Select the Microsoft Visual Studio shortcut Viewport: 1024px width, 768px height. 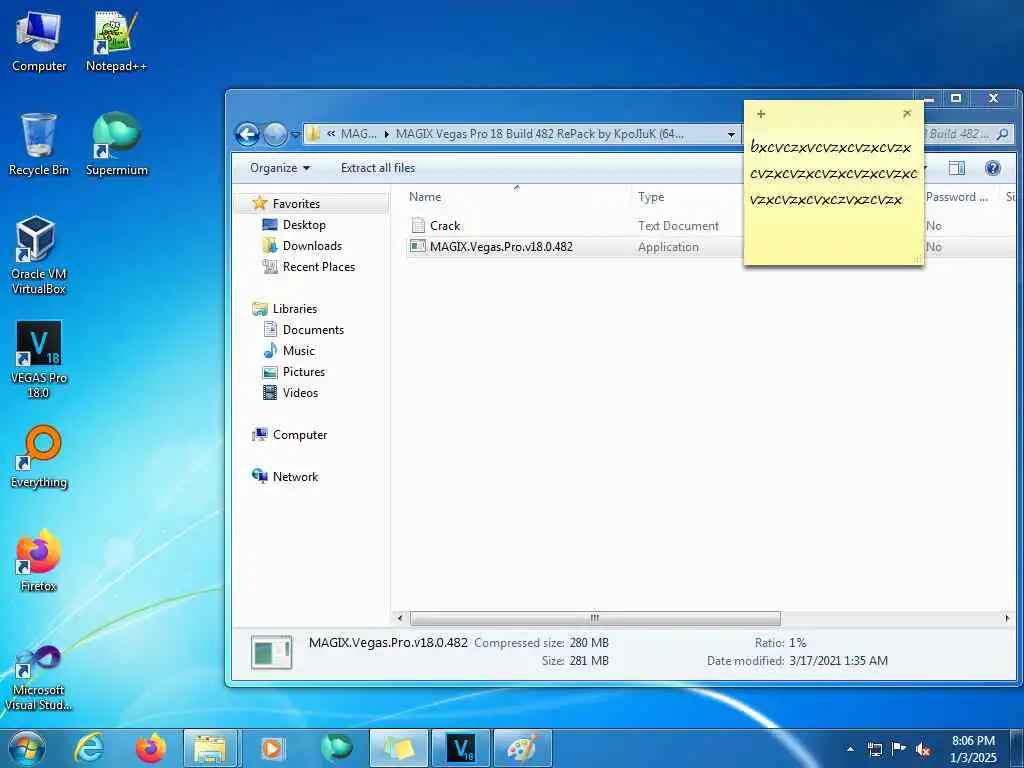(39, 678)
